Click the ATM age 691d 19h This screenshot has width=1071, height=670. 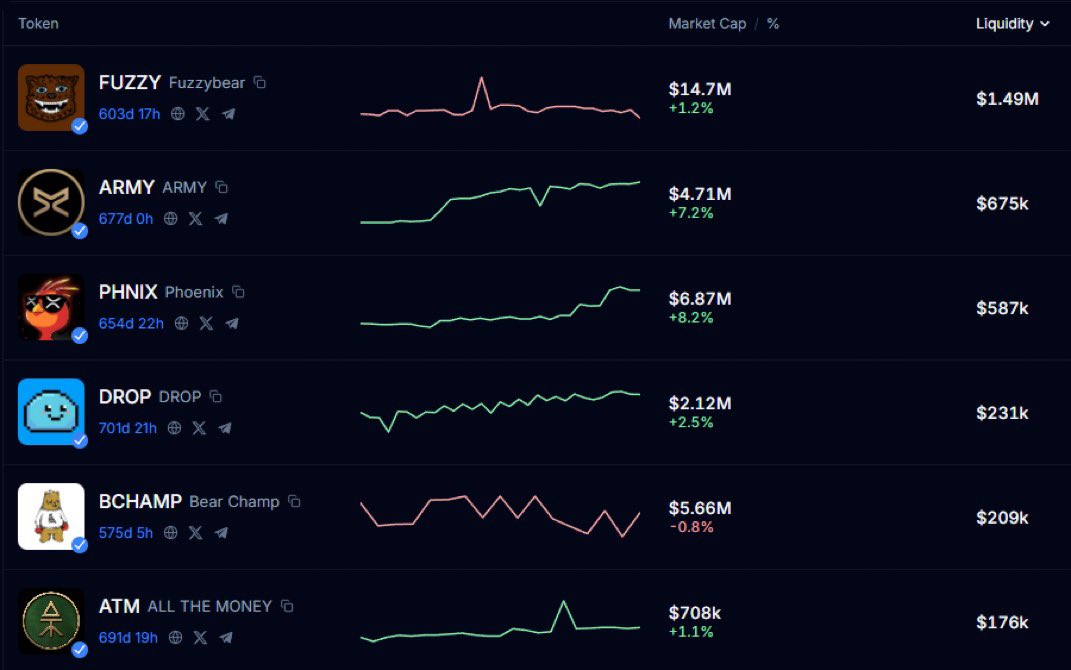pos(128,638)
